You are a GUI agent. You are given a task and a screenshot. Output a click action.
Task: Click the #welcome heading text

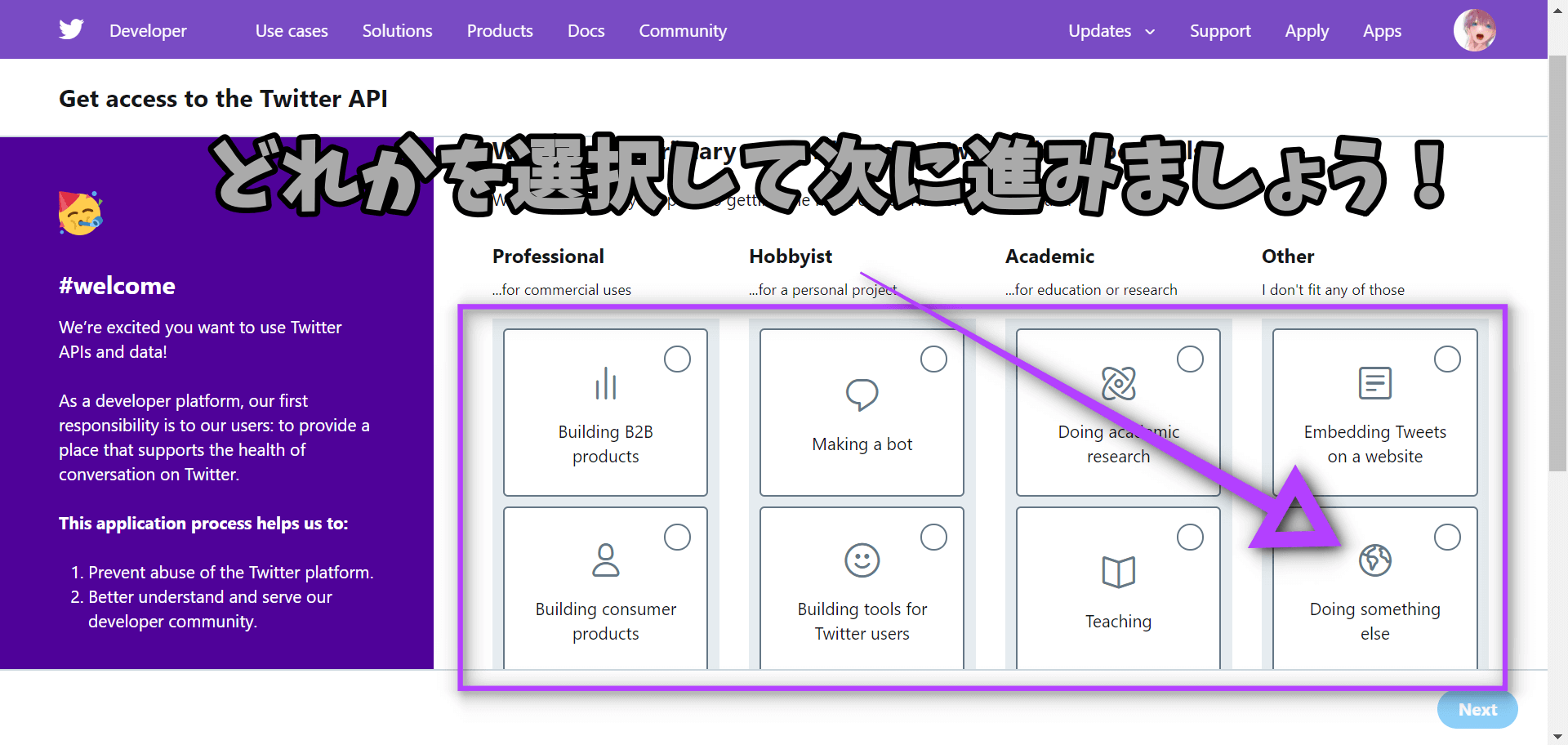click(x=117, y=286)
